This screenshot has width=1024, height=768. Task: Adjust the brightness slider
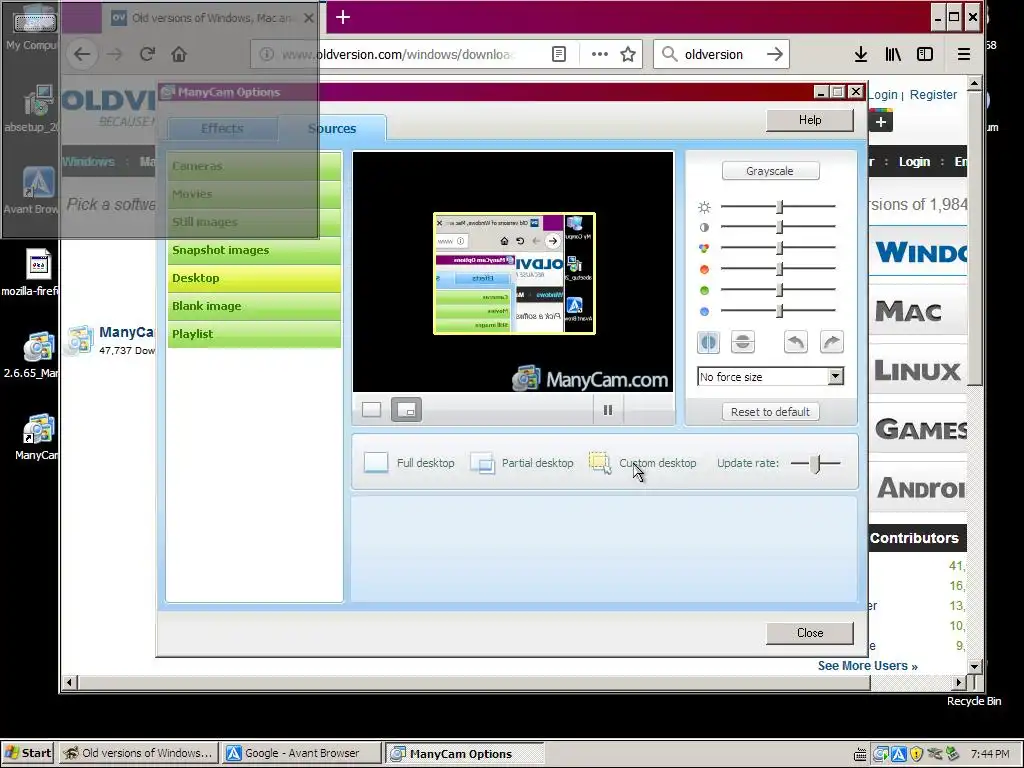pyautogui.click(x=779, y=206)
